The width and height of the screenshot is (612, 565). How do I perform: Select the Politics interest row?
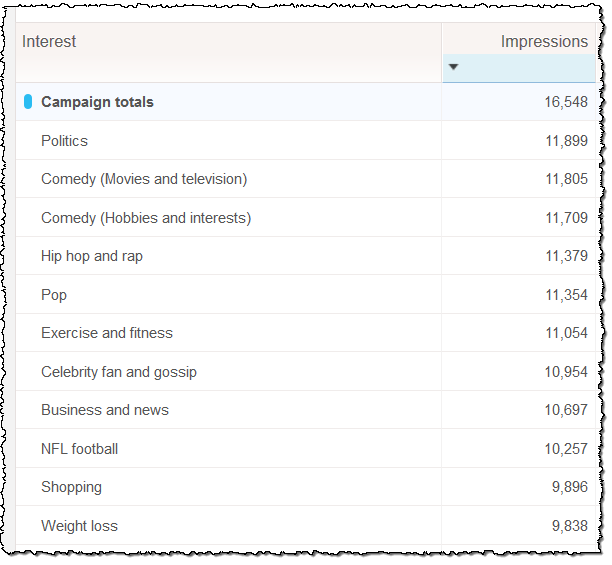[64, 141]
